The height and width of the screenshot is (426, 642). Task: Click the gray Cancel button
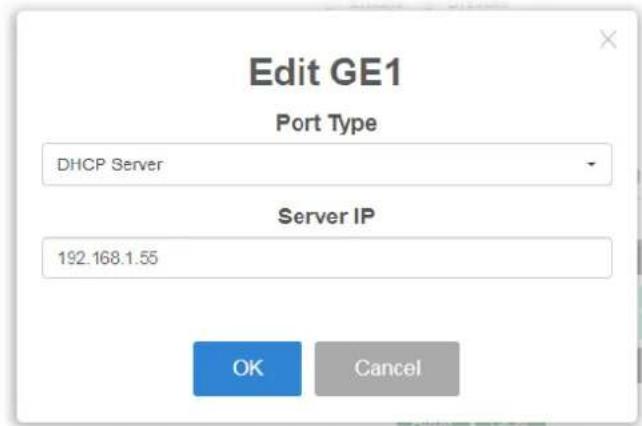pos(387,369)
